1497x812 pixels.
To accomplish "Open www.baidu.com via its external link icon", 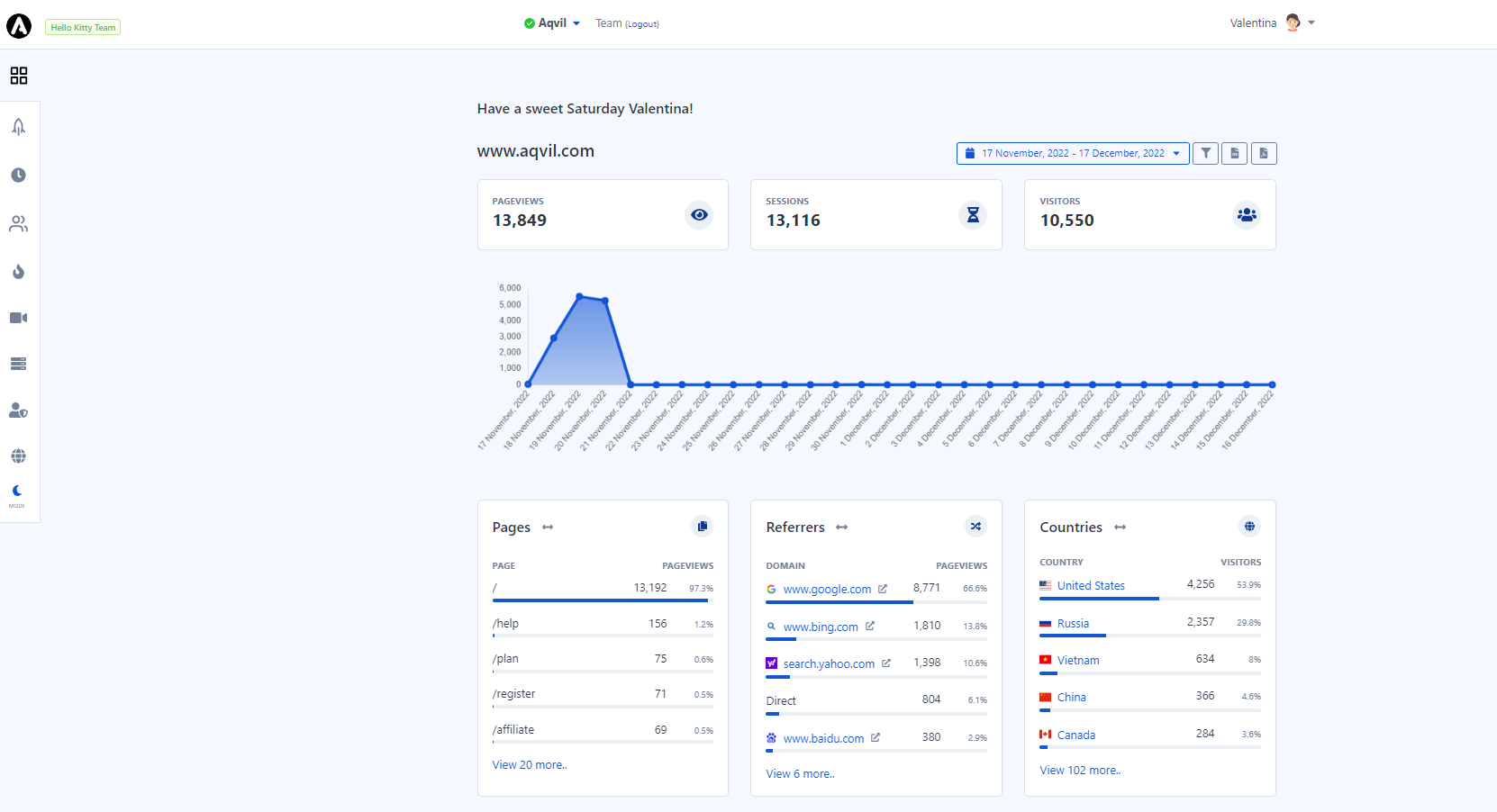I will (876, 737).
